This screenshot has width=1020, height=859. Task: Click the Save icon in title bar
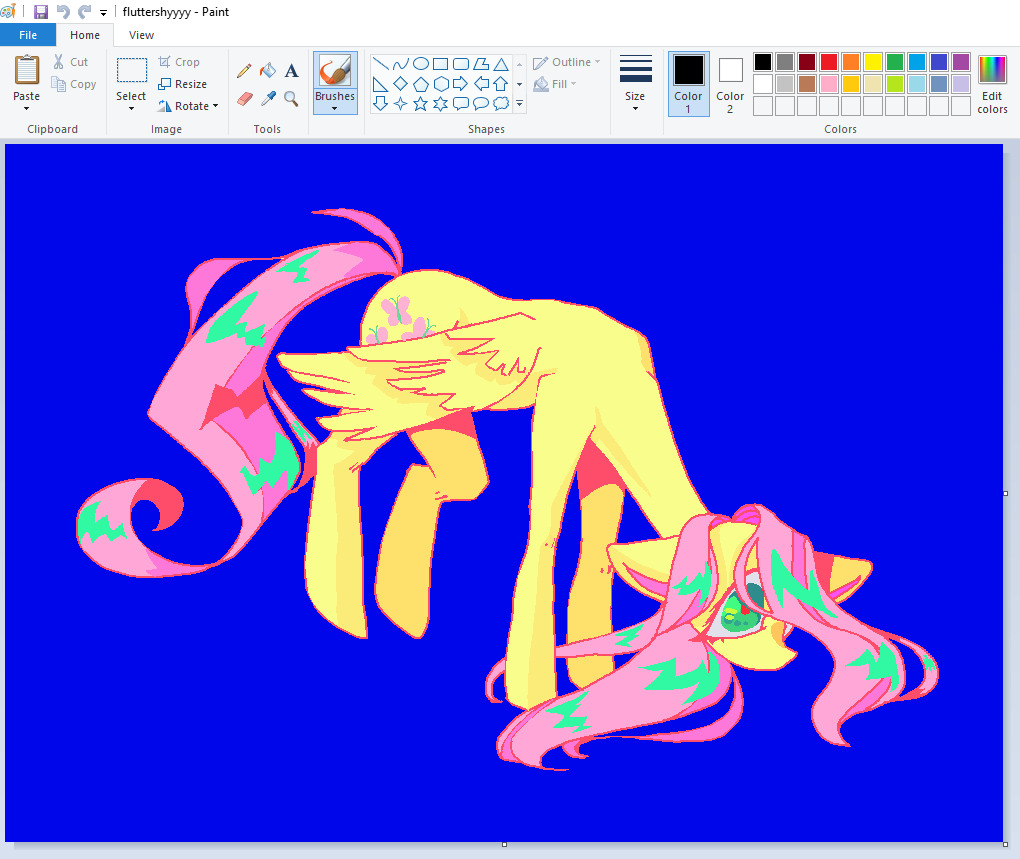tap(41, 12)
